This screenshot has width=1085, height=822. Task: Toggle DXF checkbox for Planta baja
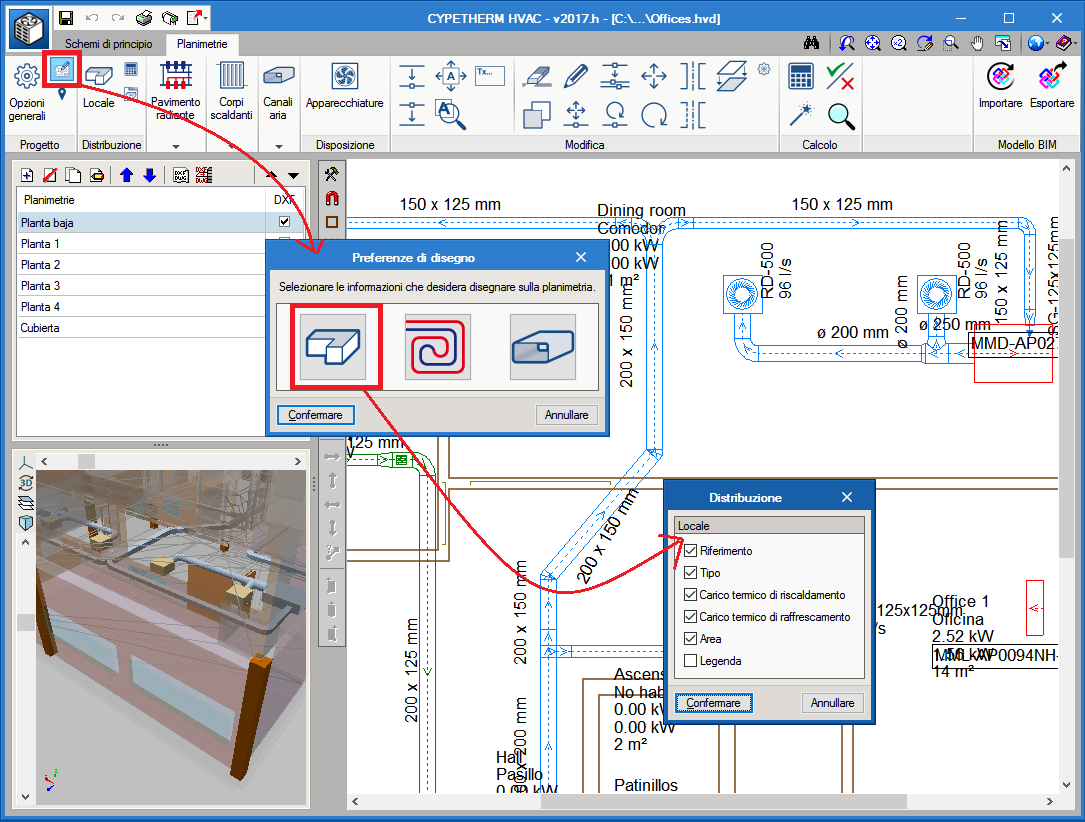pyautogui.click(x=284, y=222)
